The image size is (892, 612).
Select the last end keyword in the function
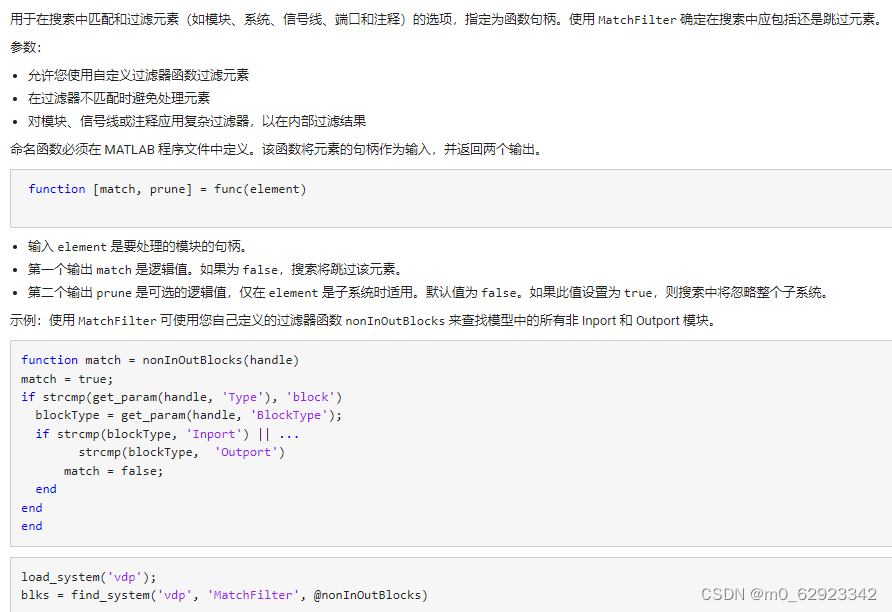(31, 525)
